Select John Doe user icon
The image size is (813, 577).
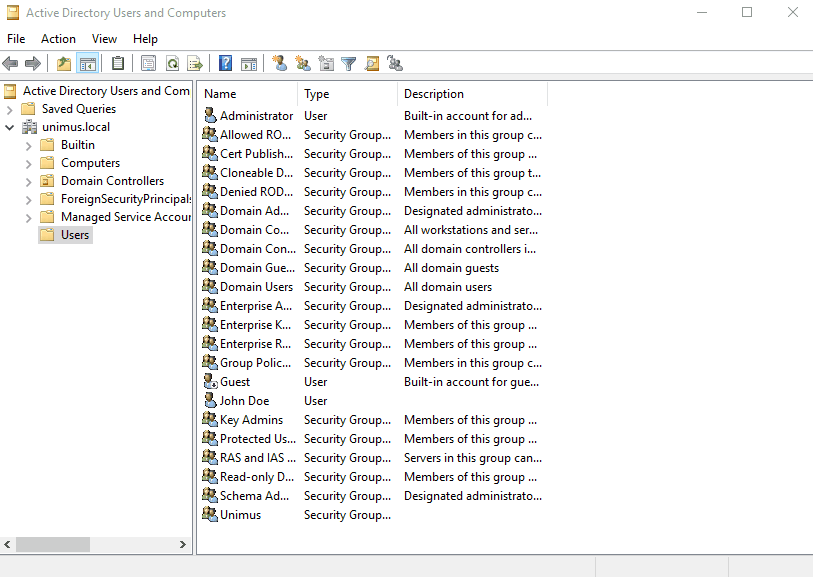(210, 400)
